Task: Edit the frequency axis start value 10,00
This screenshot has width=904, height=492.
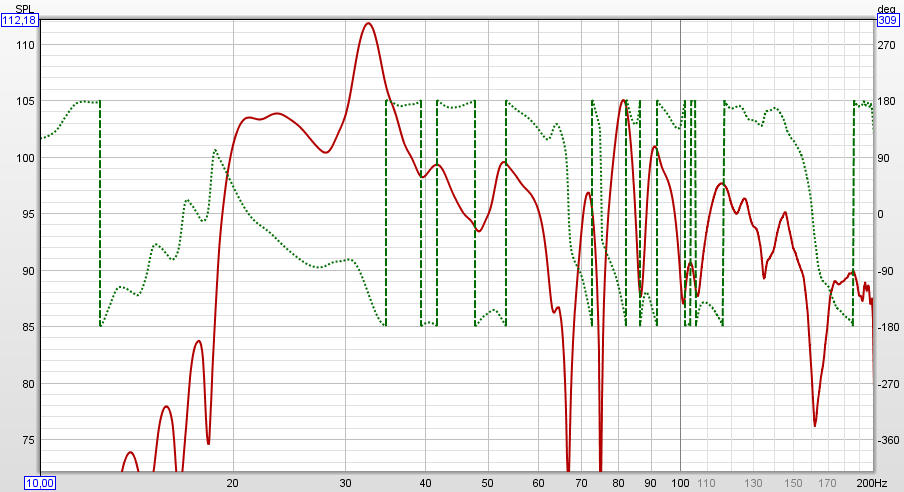Action: [40, 483]
